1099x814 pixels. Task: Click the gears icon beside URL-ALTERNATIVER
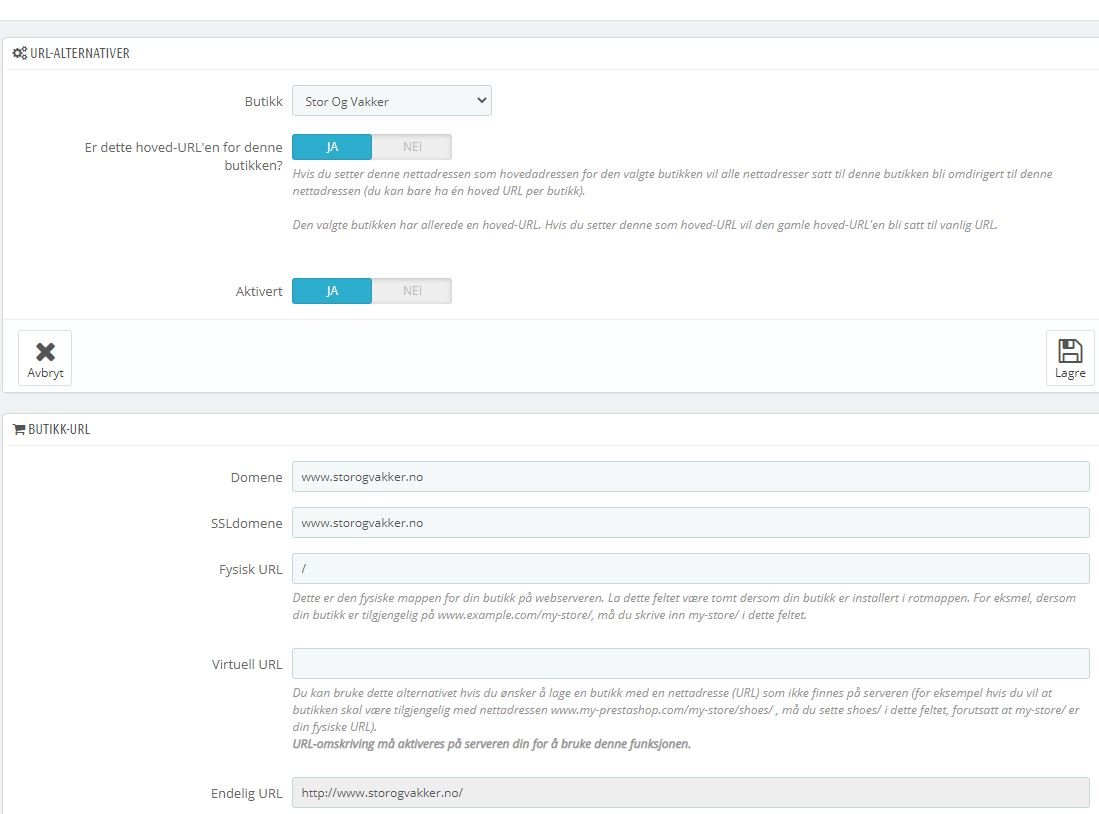pos(20,53)
